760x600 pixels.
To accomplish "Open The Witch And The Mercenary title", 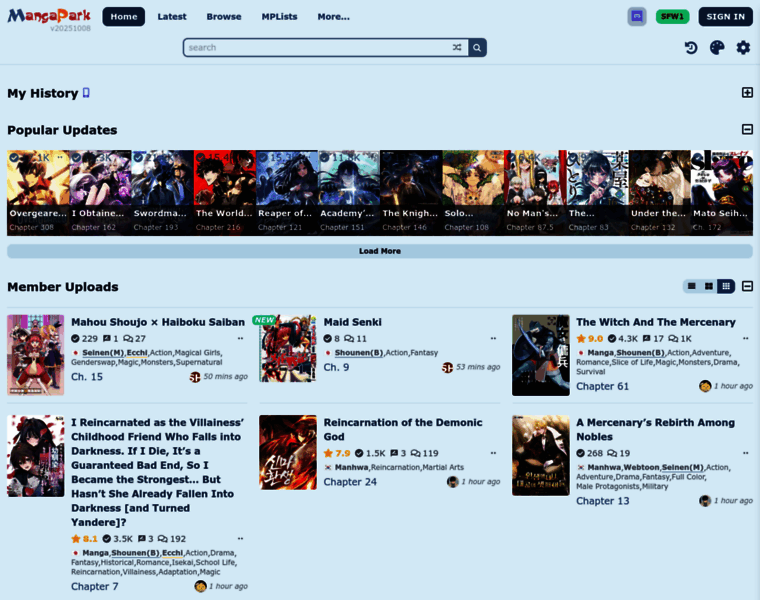I will point(656,322).
